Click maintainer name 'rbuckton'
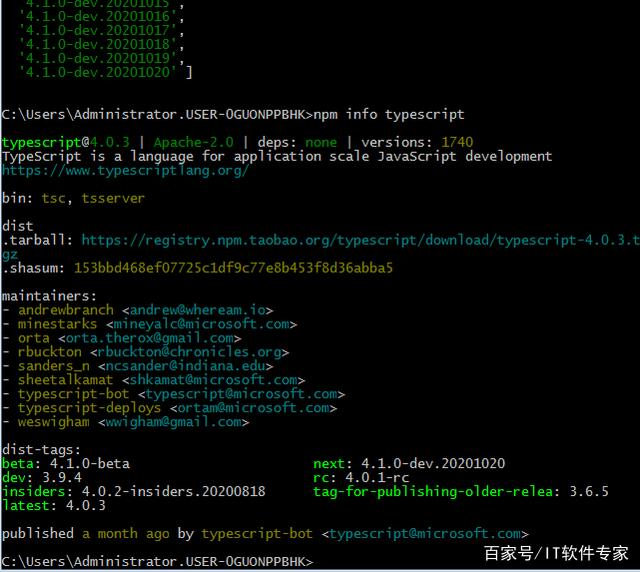The height and width of the screenshot is (572, 640). [50, 352]
